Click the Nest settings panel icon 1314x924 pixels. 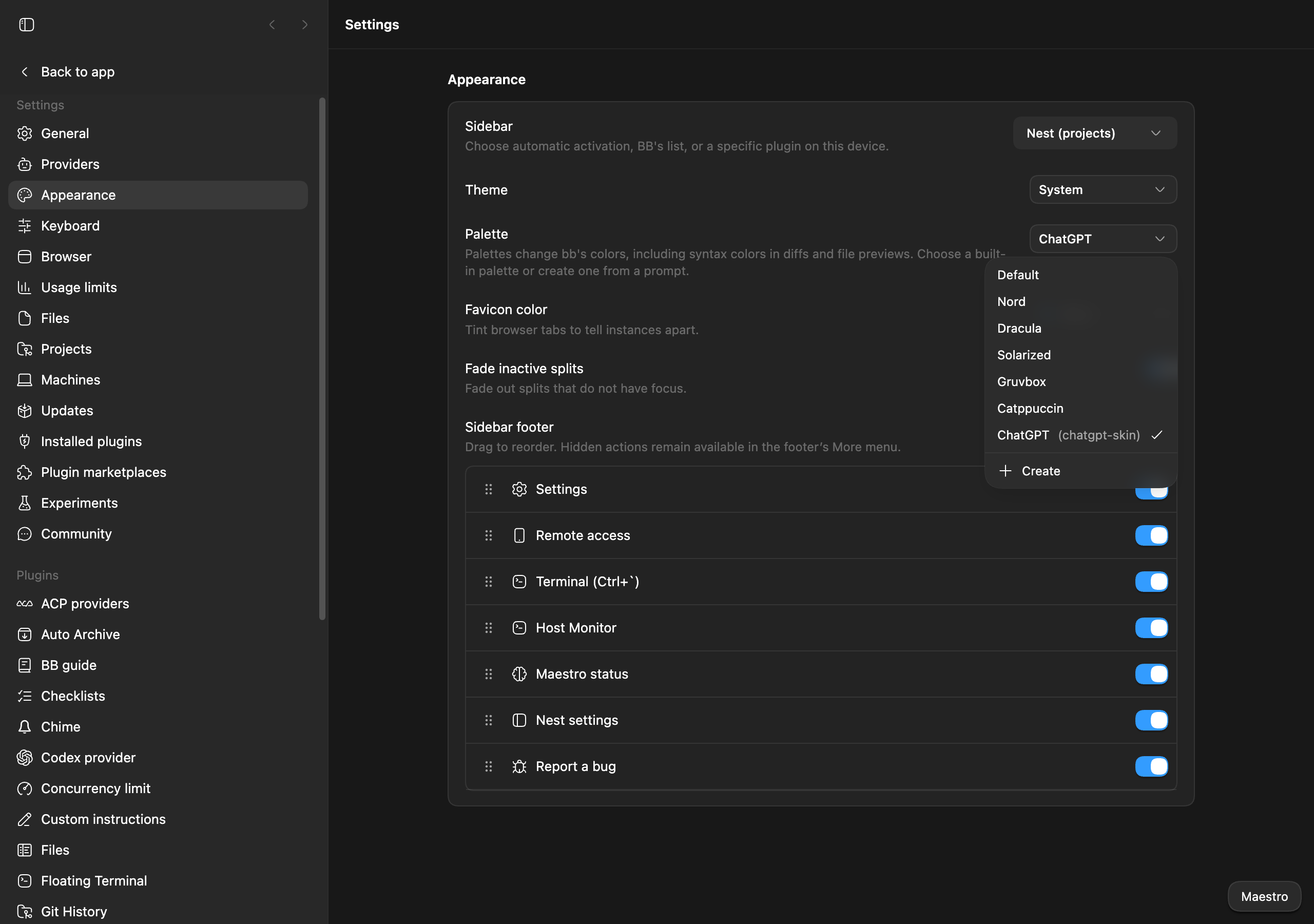pos(519,720)
